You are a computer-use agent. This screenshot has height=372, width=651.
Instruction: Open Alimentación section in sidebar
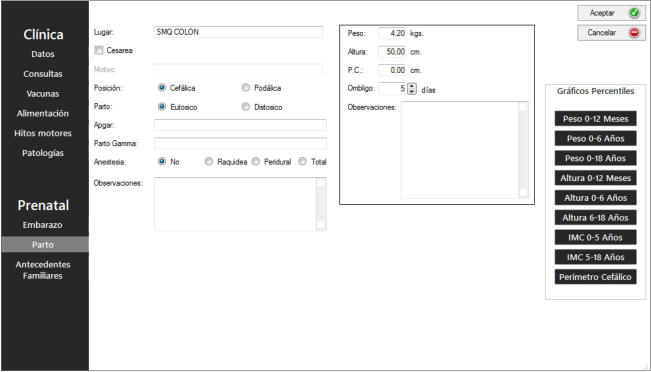pyautogui.click(x=43, y=113)
